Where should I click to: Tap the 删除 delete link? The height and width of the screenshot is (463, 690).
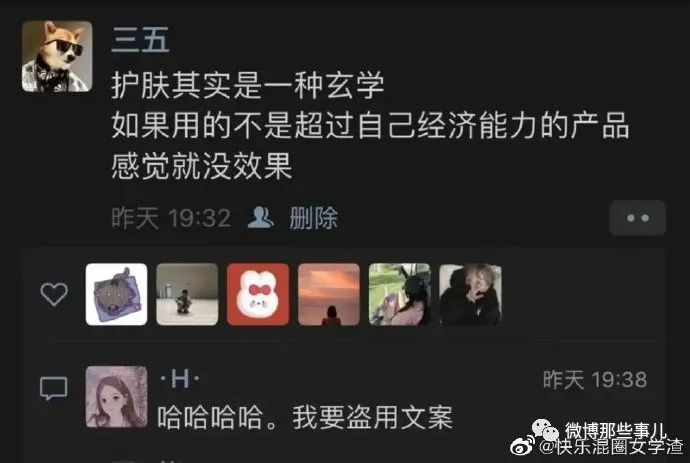tap(313, 218)
